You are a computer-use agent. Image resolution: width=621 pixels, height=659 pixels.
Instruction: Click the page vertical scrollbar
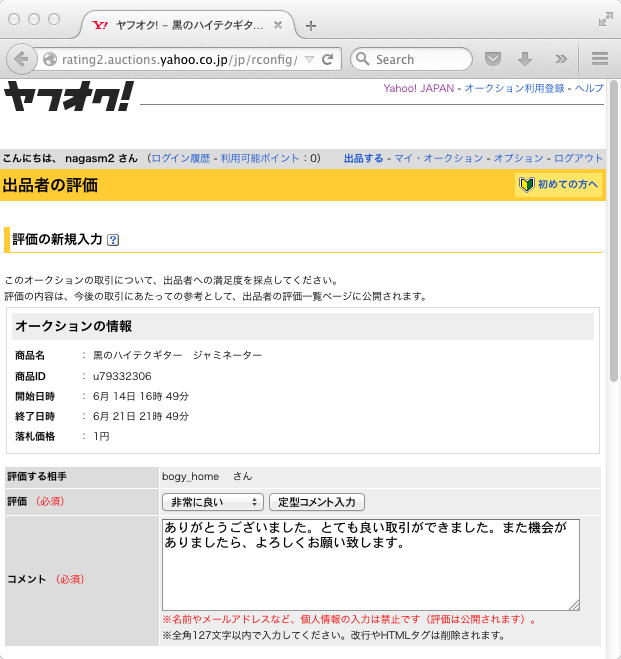click(x=614, y=231)
